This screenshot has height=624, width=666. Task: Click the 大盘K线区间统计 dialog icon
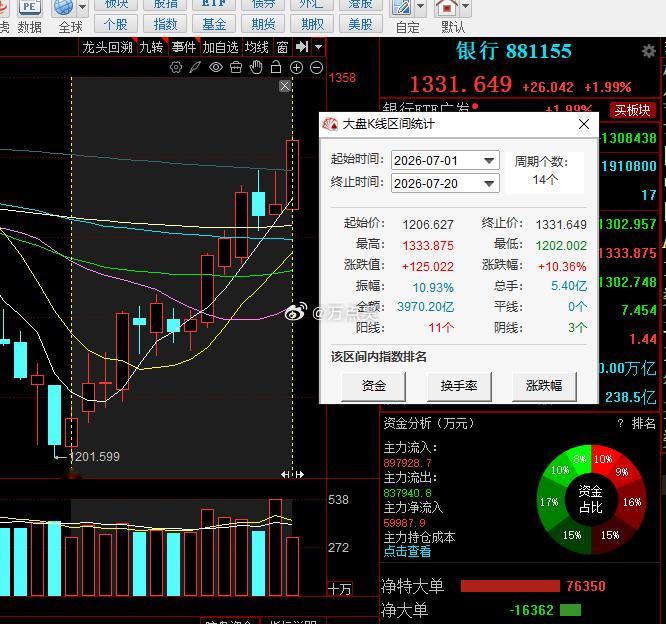[330, 124]
